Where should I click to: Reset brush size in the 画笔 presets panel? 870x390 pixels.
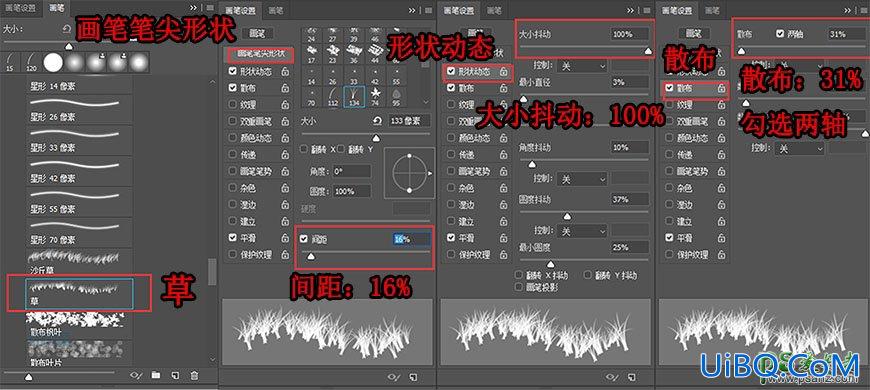click(x=67, y=29)
